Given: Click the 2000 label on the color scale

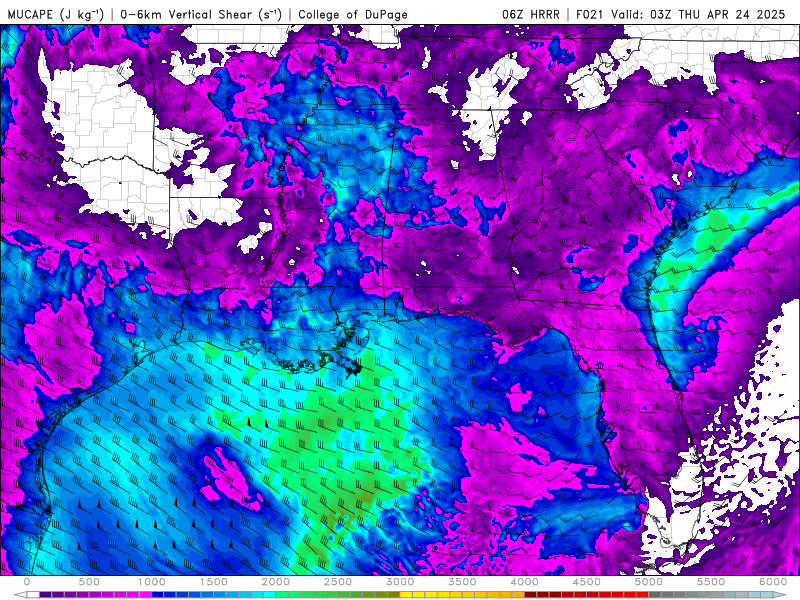Looking at the screenshot, I should pos(276,582).
